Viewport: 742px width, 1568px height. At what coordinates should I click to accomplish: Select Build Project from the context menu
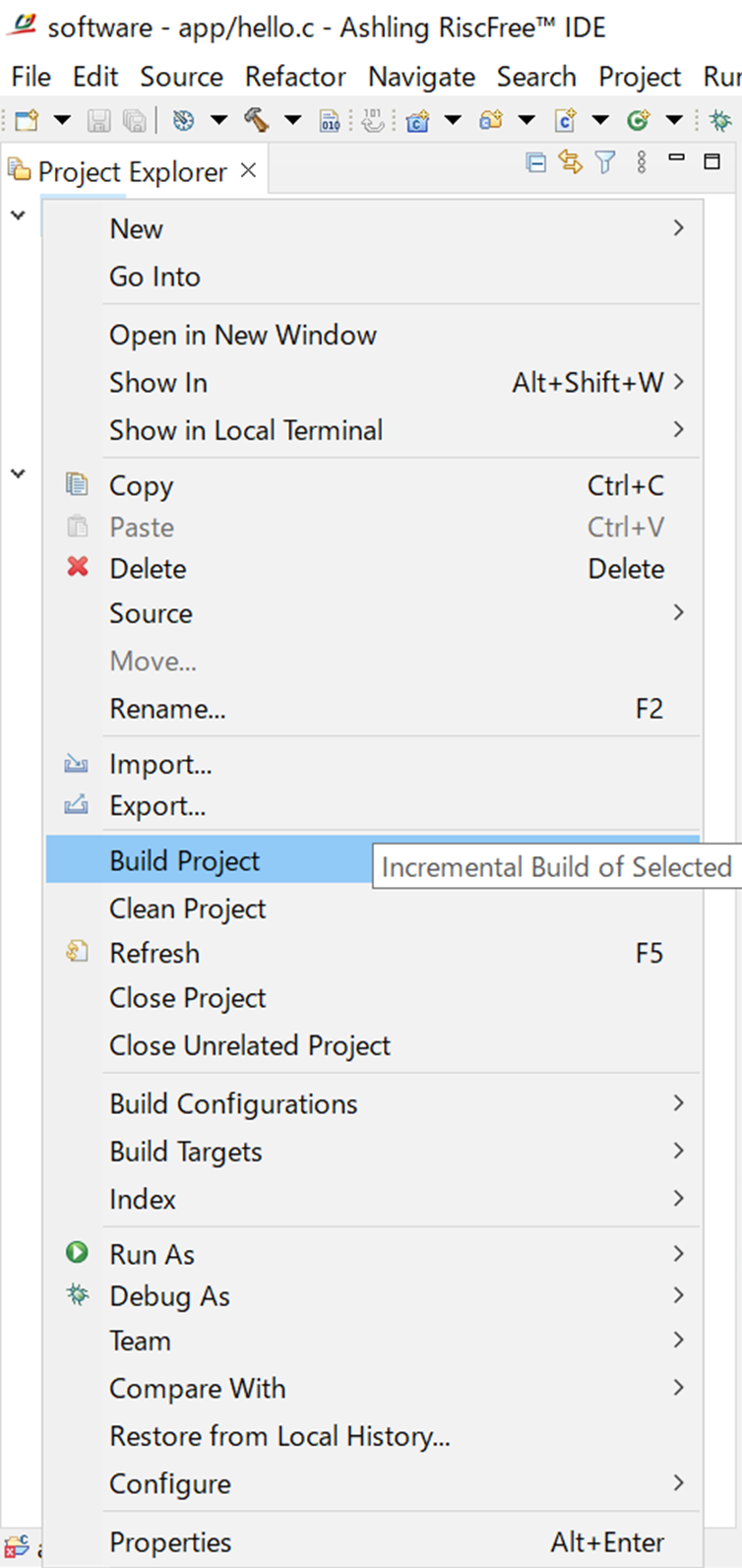[x=183, y=859]
